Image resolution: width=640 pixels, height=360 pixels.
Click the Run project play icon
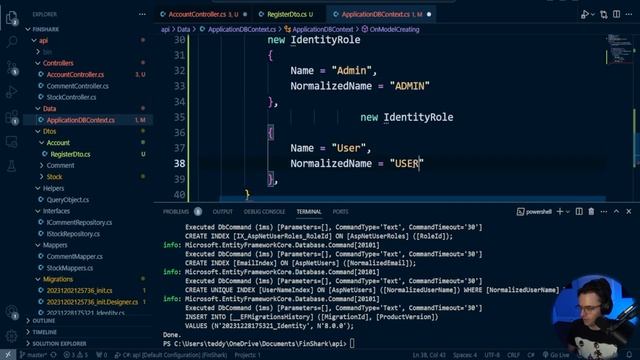tap(584, 15)
